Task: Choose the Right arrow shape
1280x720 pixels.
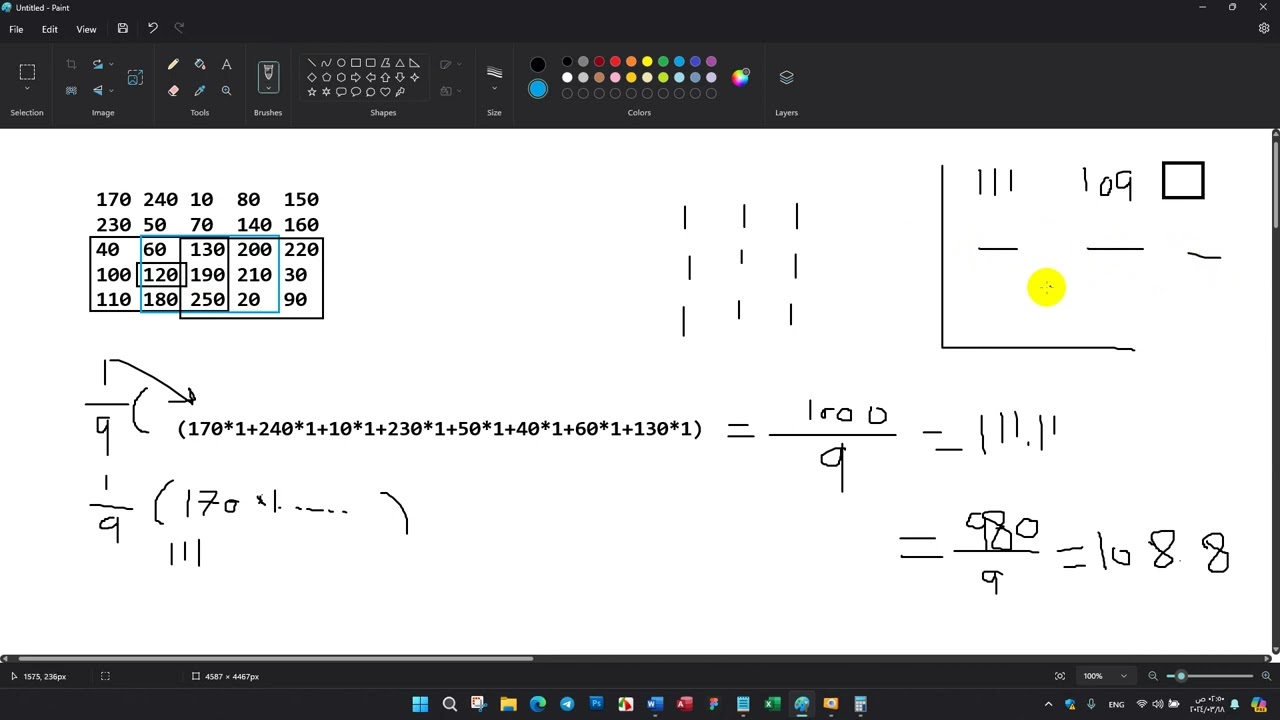Action: click(356, 77)
